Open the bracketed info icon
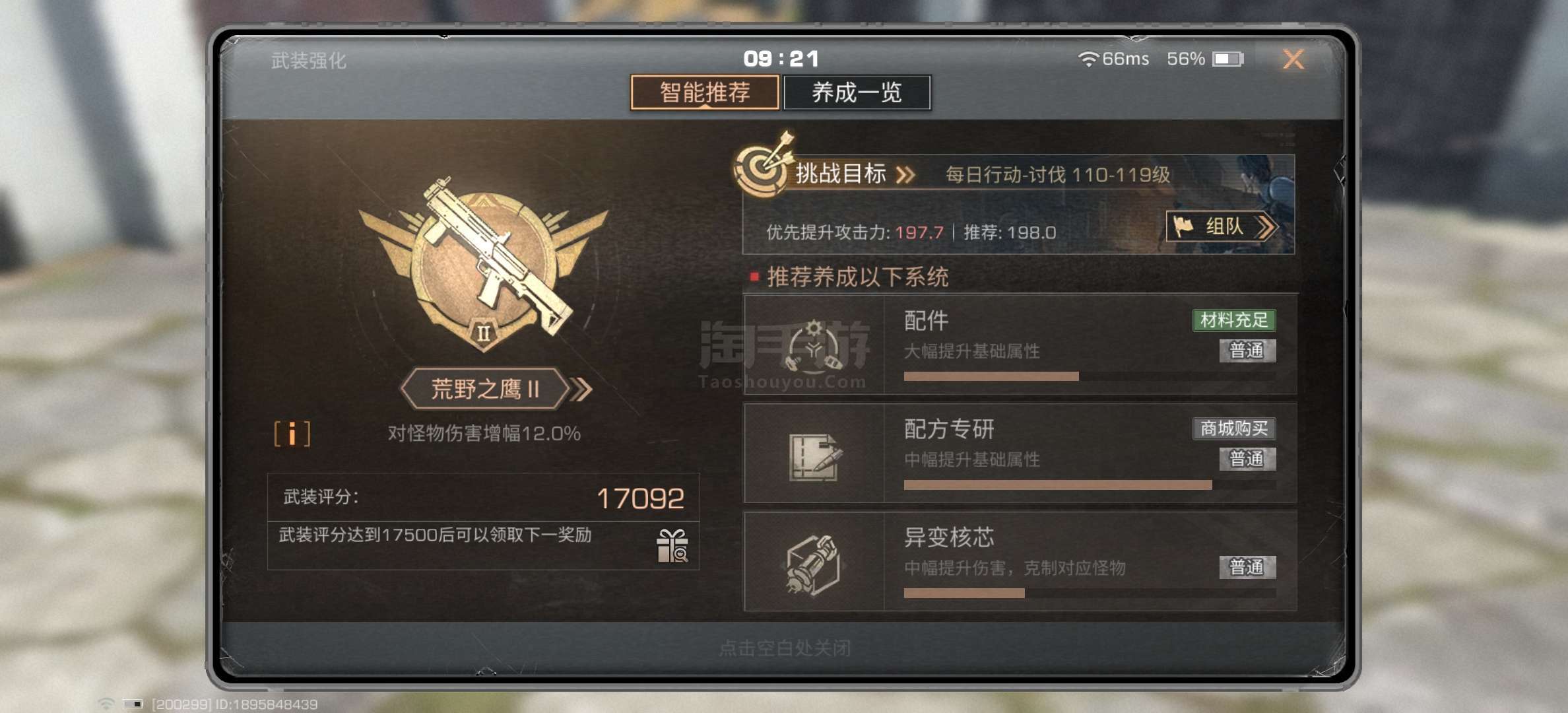 [292, 434]
